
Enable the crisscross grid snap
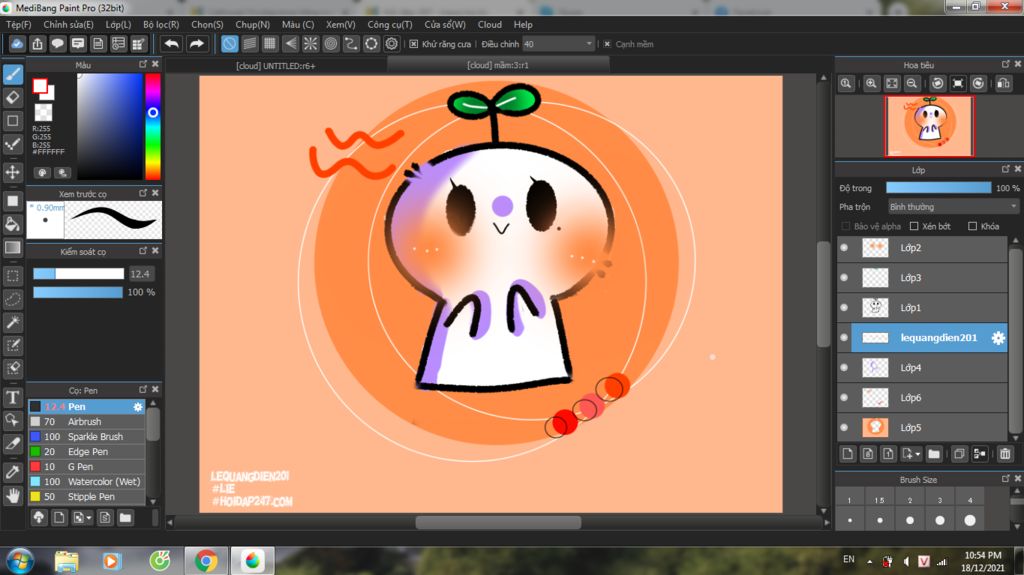[x=270, y=44]
